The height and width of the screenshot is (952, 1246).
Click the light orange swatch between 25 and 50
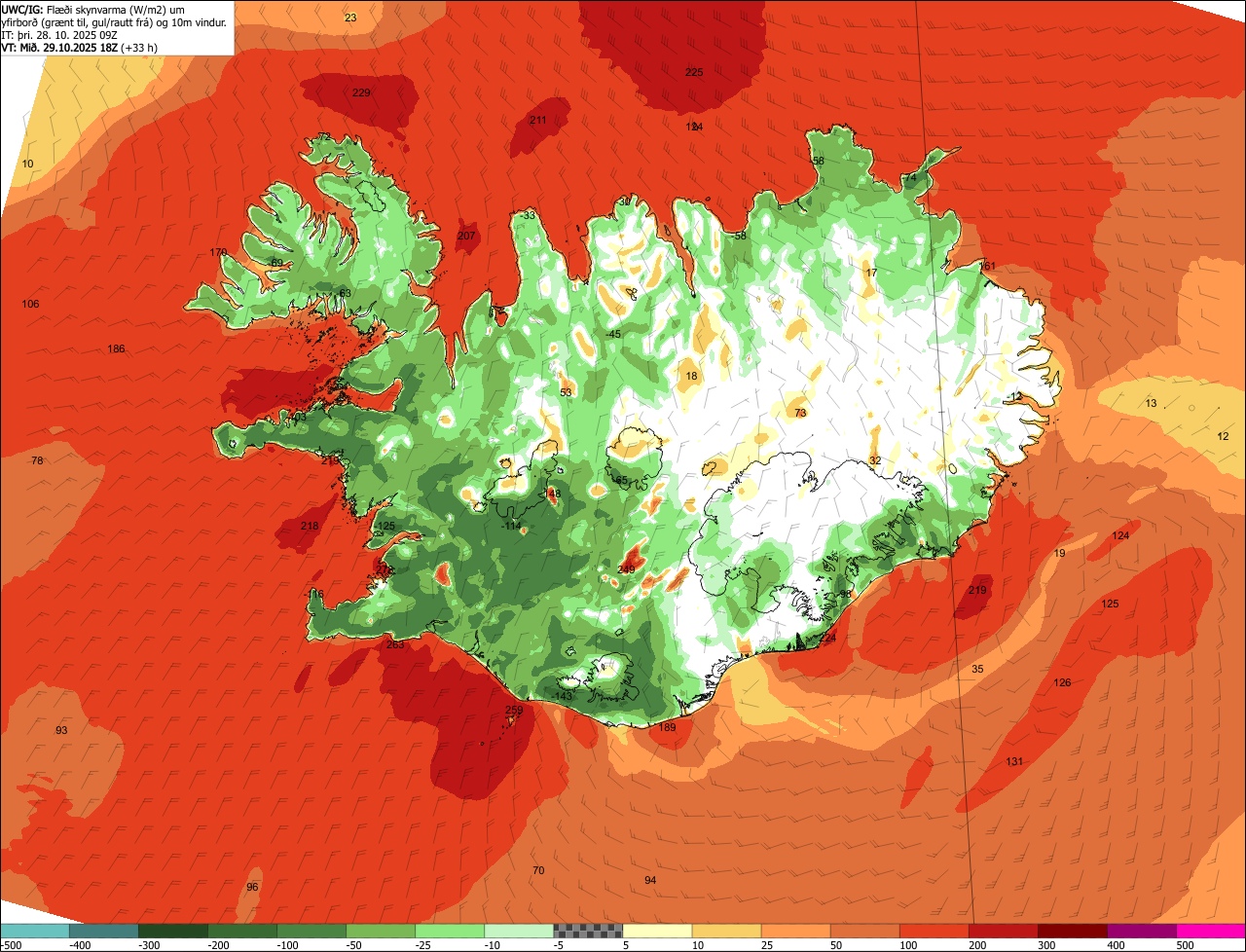[x=795, y=930]
